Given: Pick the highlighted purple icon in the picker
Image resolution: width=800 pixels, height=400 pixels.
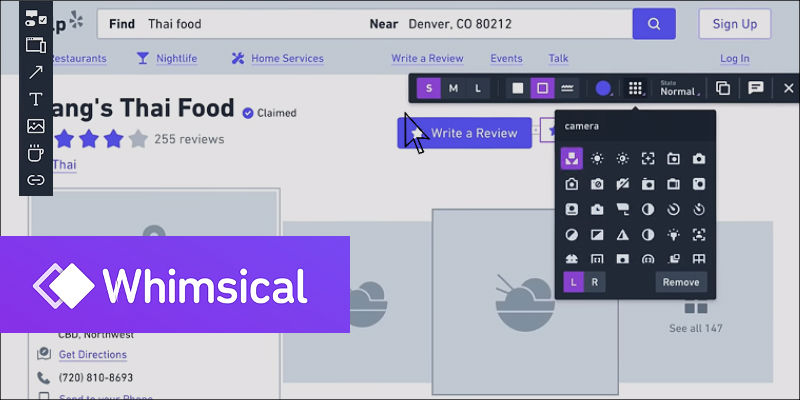Looking at the screenshot, I should [571, 159].
